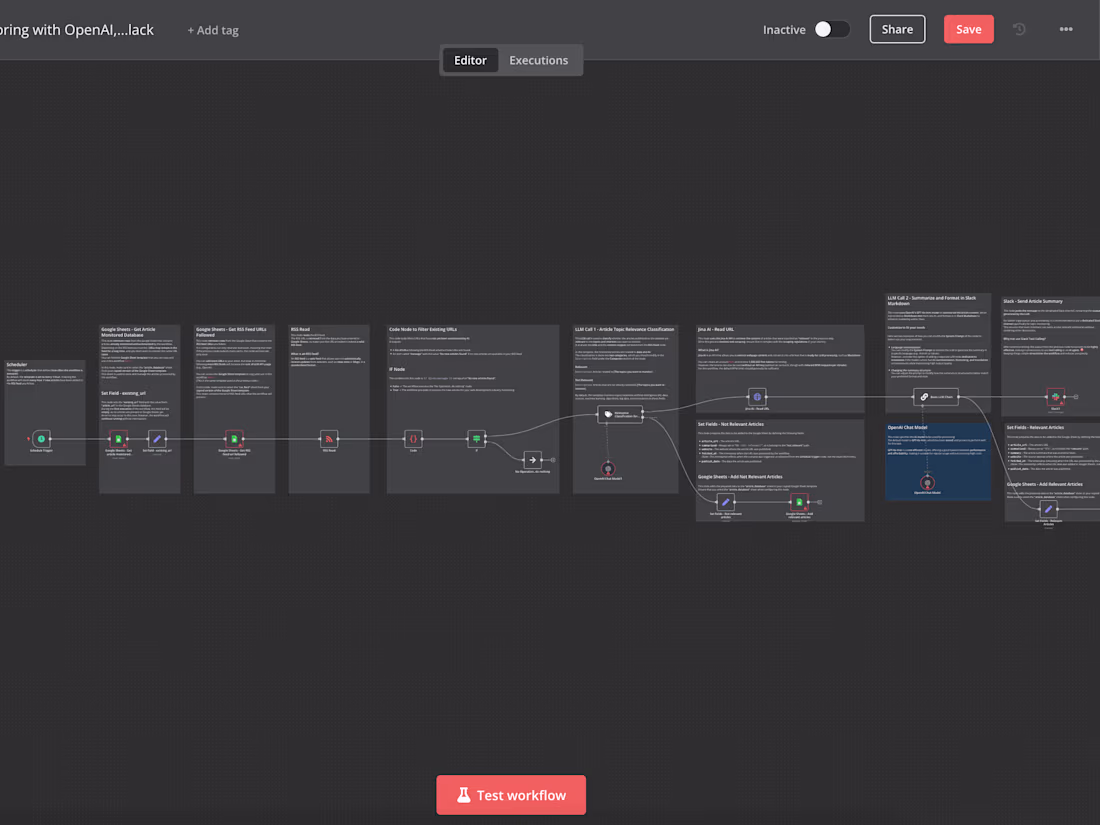The width and height of the screenshot is (1100, 825).
Task: Select the Relevance Classification node
Action: (619, 413)
